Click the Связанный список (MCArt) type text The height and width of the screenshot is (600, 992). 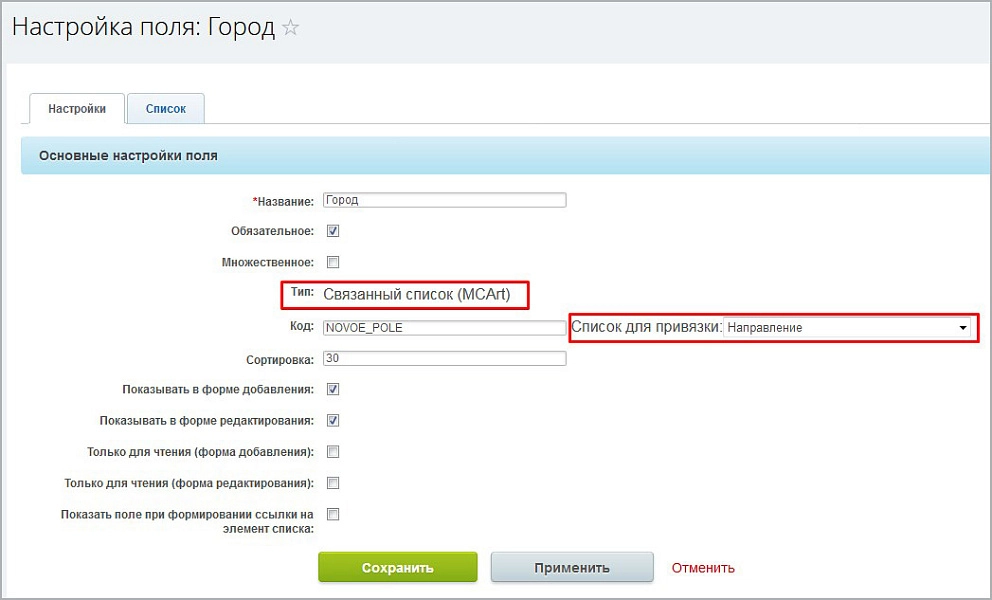point(416,294)
